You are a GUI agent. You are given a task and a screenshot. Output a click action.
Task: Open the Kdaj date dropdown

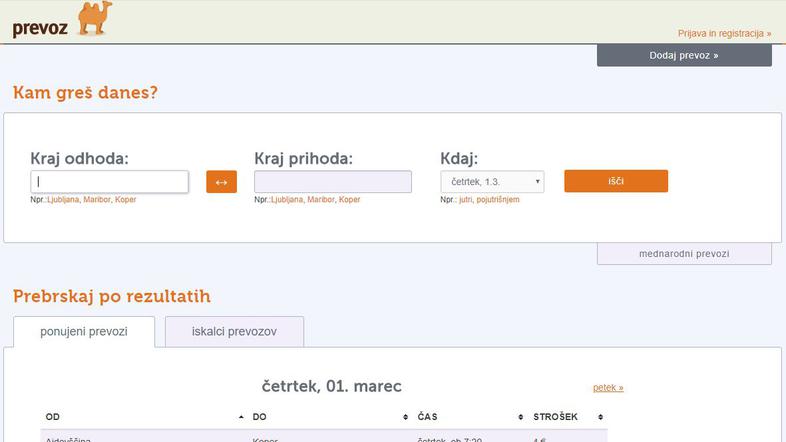(492, 182)
